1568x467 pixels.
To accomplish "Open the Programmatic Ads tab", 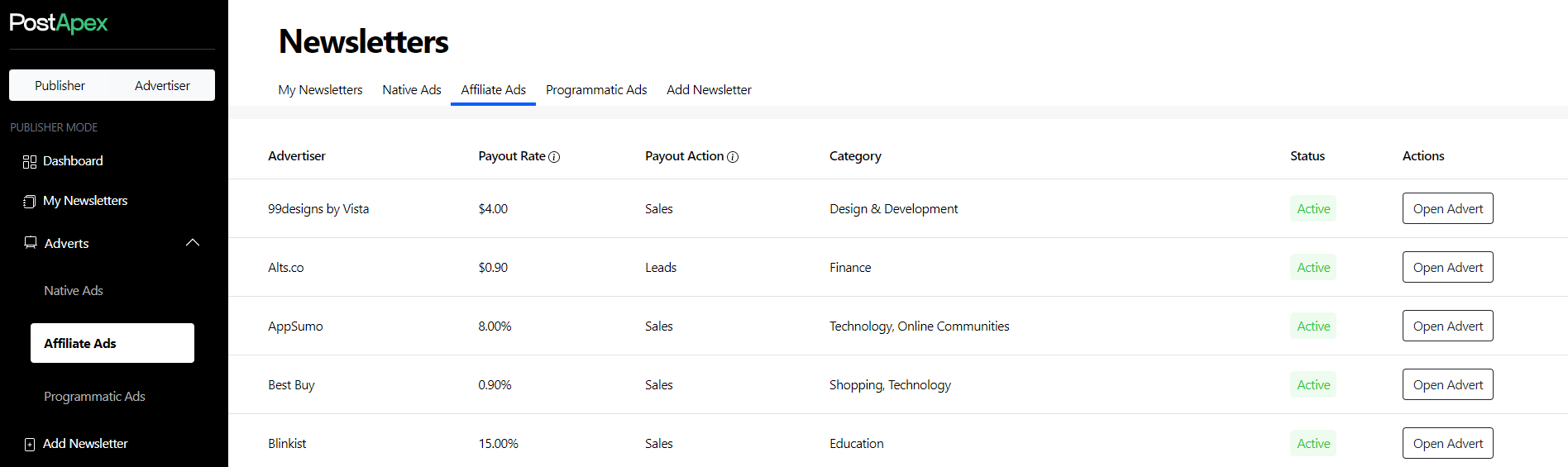I will tap(596, 89).
